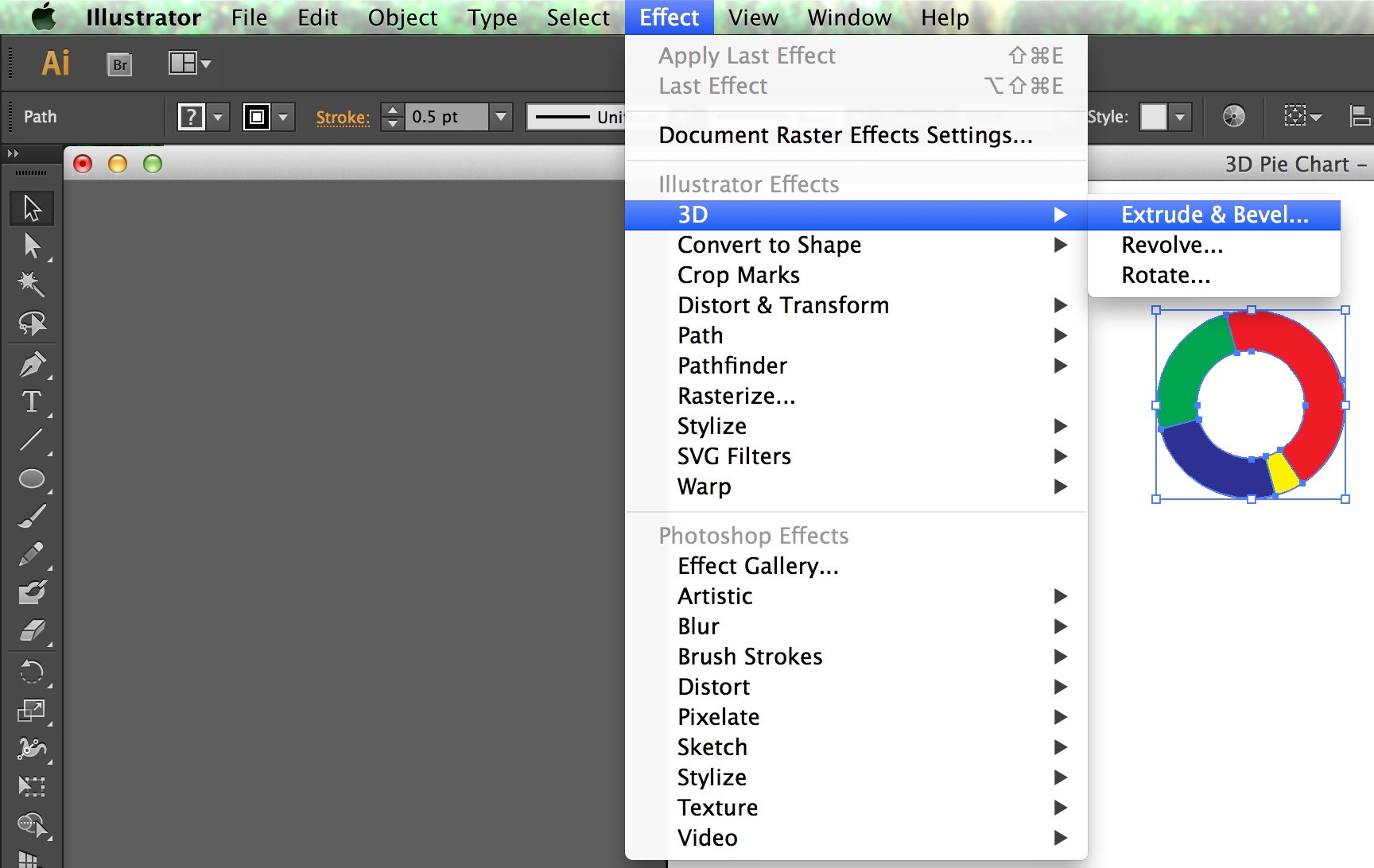The height and width of the screenshot is (868, 1374).
Task: Click the stroke color swatch
Action: pyautogui.click(x=256, y=117)
